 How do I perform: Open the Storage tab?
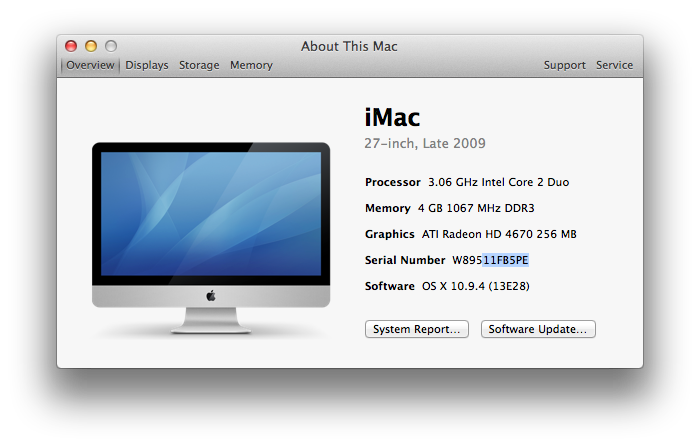[x=199, y=65]
